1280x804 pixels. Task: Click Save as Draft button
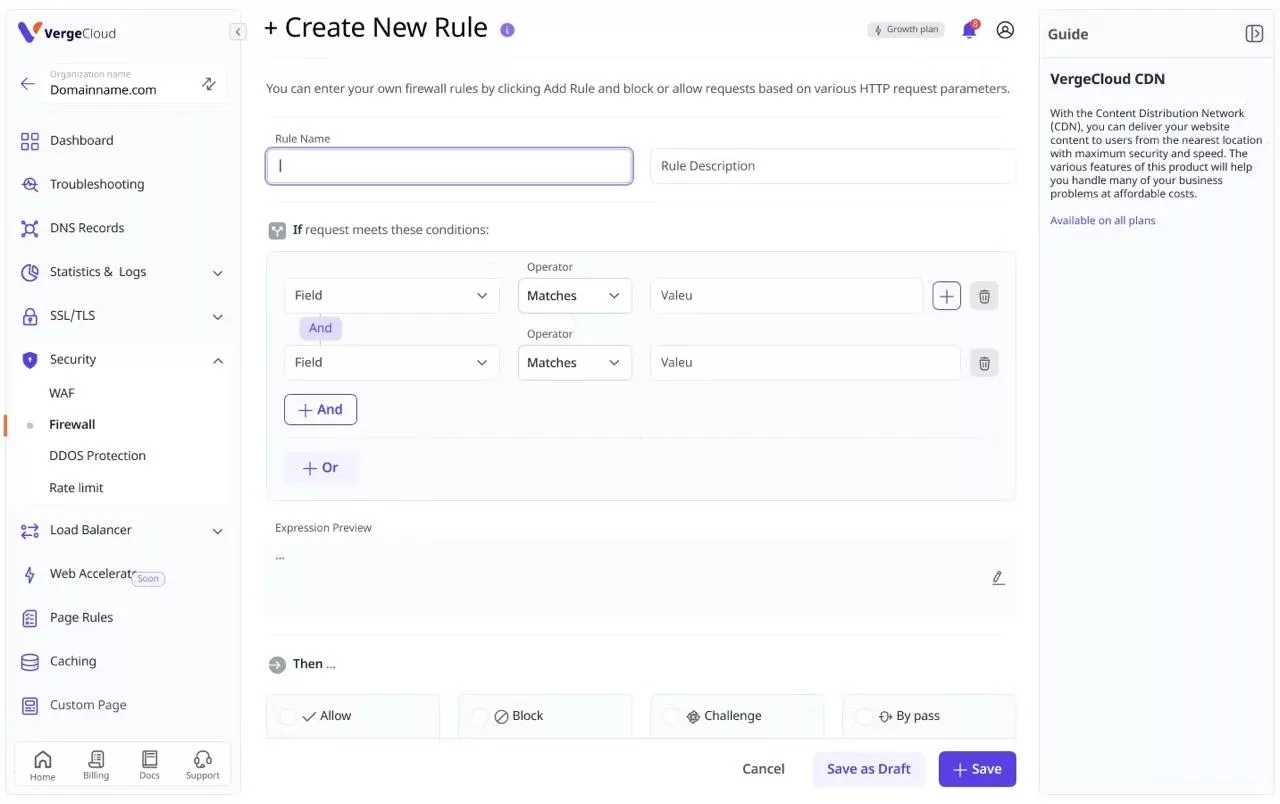click(x=868, y=769)
